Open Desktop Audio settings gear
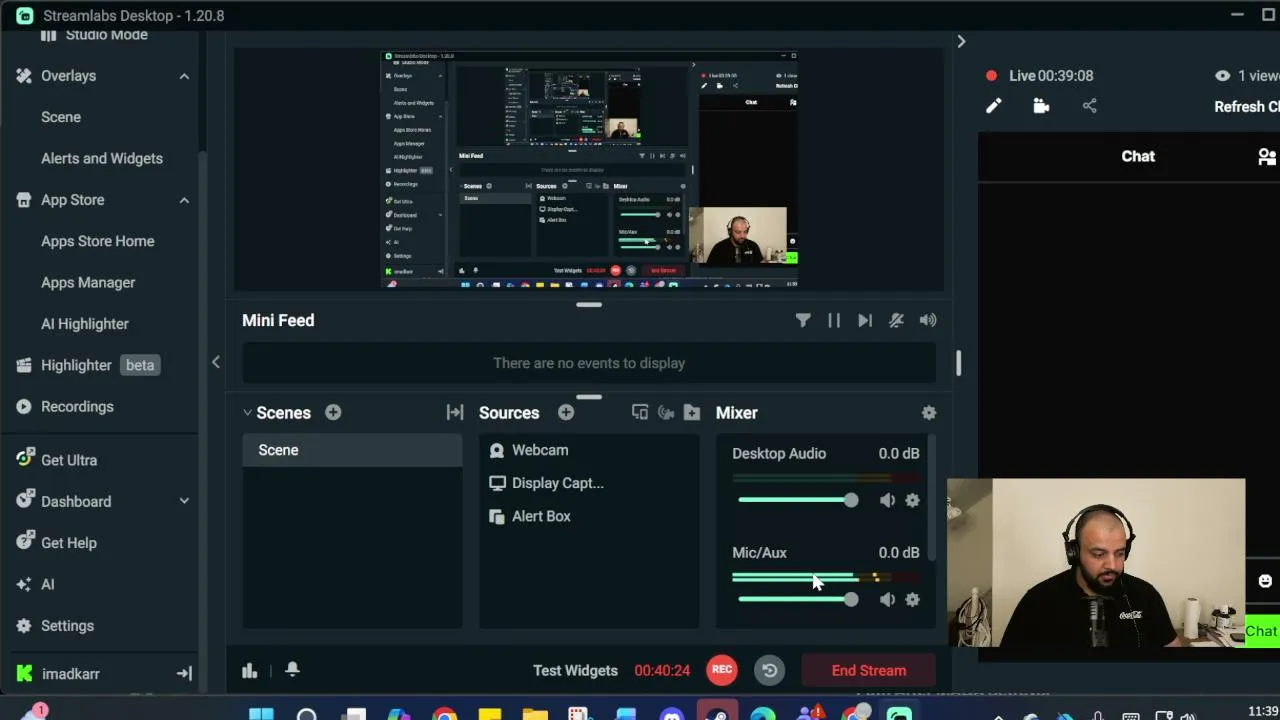 pyautogui.click(x=912, y=500)
